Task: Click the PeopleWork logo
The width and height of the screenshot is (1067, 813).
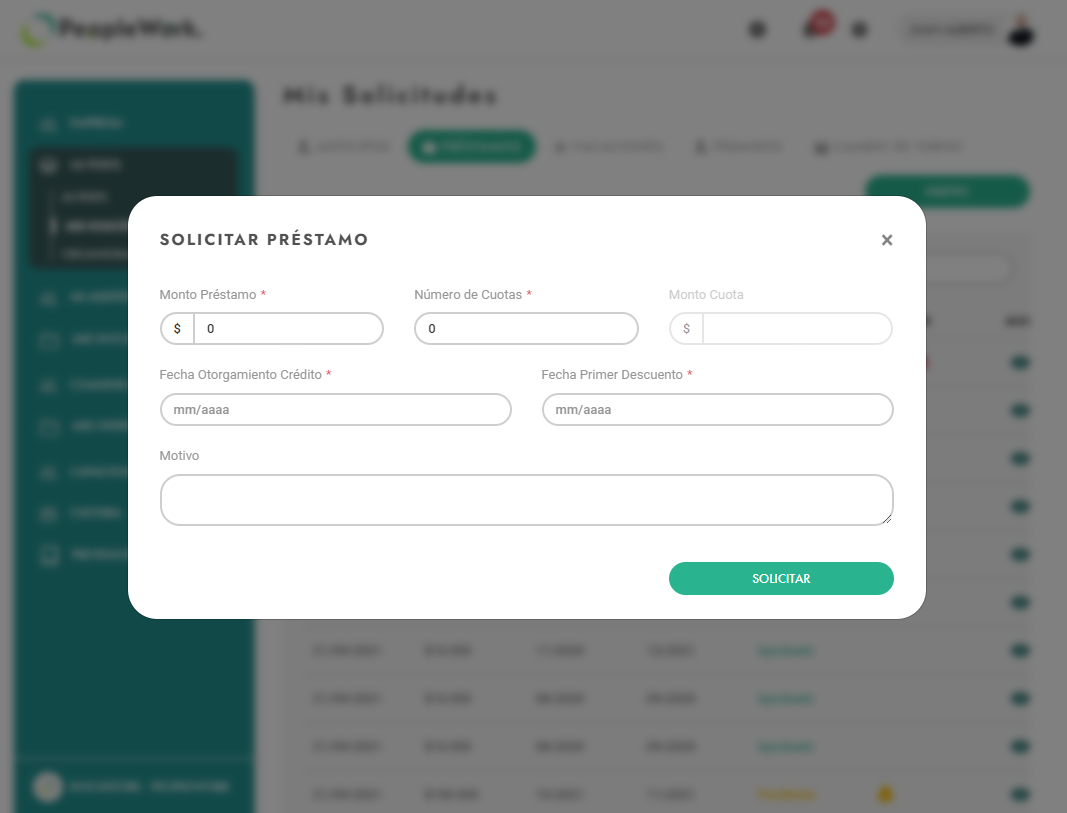Action: pyautogui.click(x=109, y=29)
